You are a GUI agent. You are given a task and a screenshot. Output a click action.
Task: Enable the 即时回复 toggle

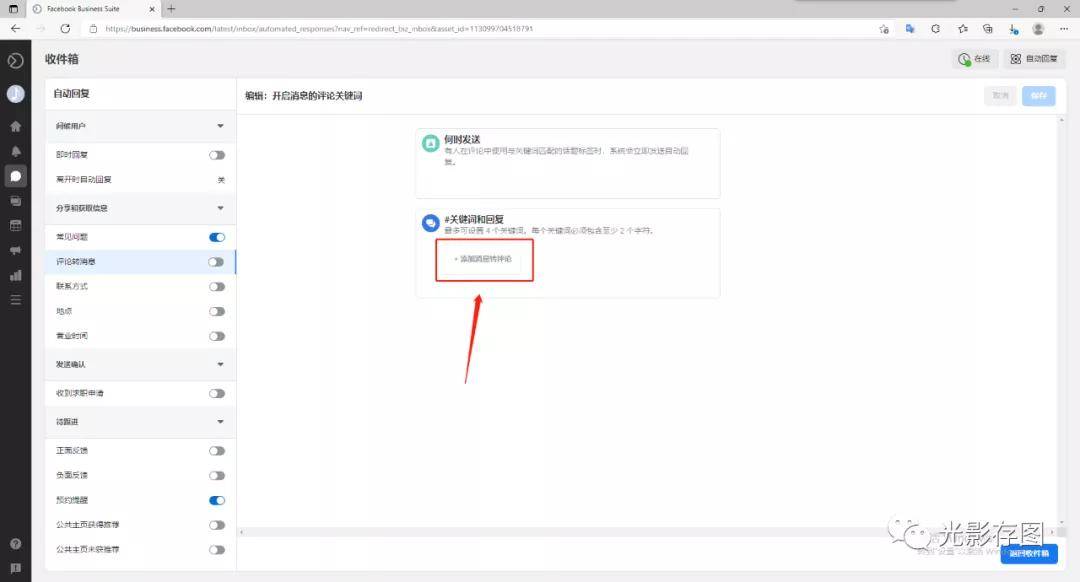click(216, 155)
